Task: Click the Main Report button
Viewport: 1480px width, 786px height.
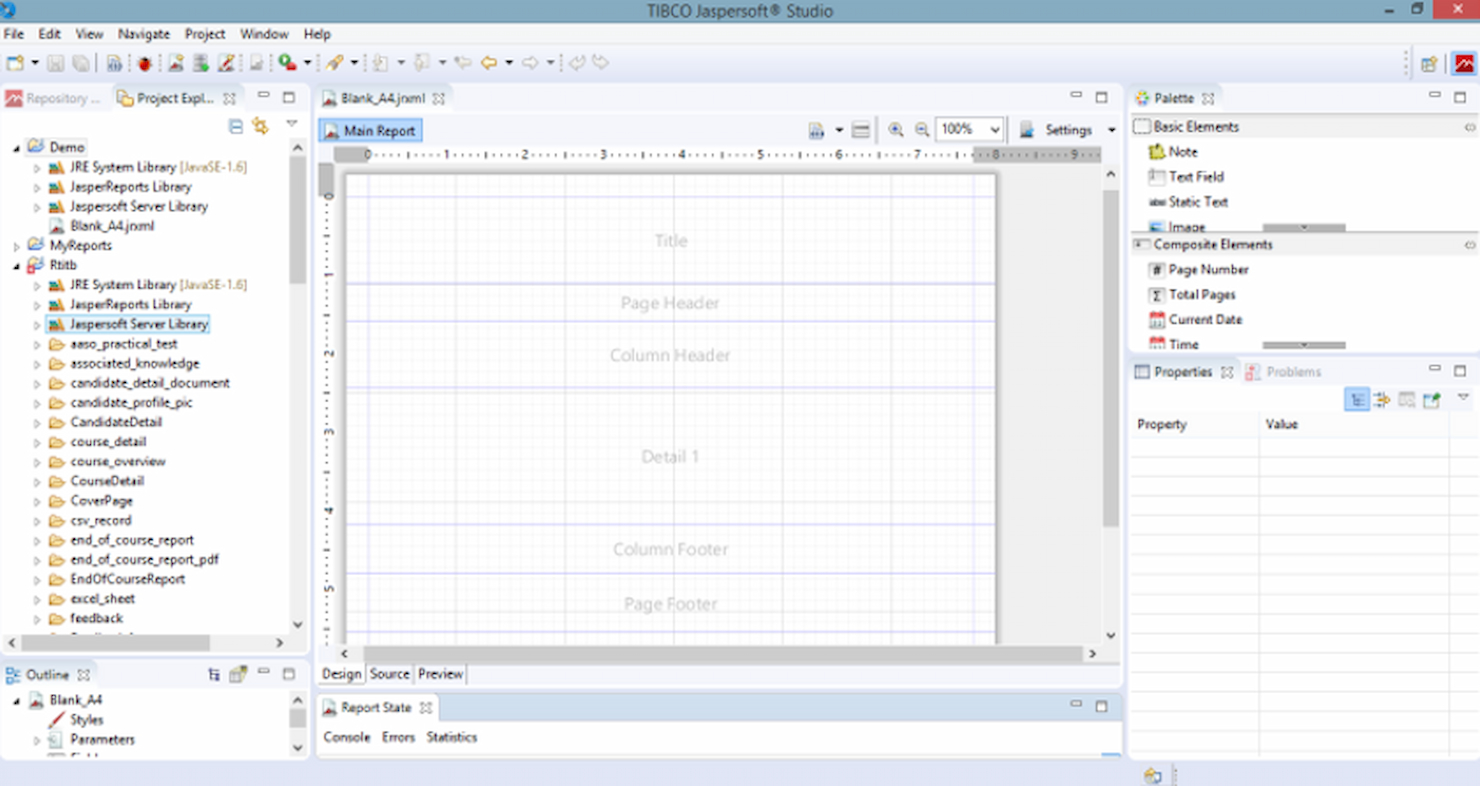Action: pyautogui.click(x=370, y=131)
